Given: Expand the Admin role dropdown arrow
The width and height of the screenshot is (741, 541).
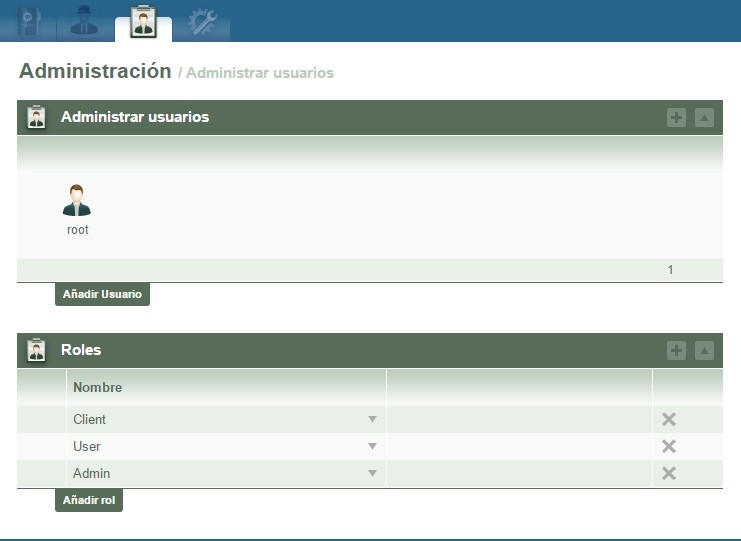Looking at the screenshot, I should tap(372, 474).
